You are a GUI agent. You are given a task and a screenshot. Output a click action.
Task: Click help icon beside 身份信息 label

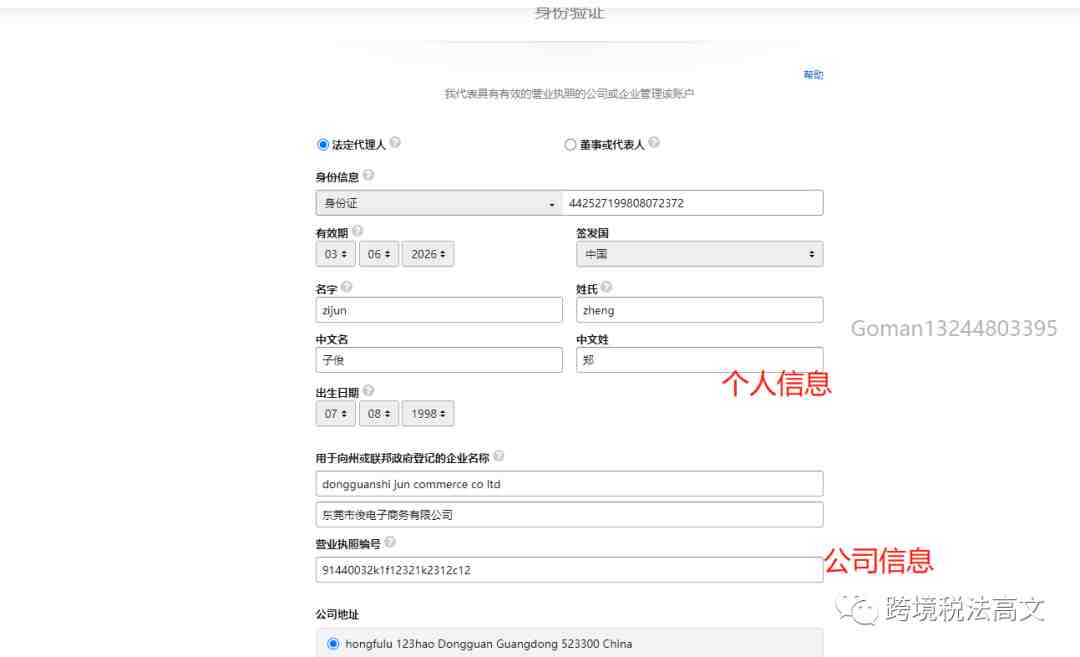369,175
